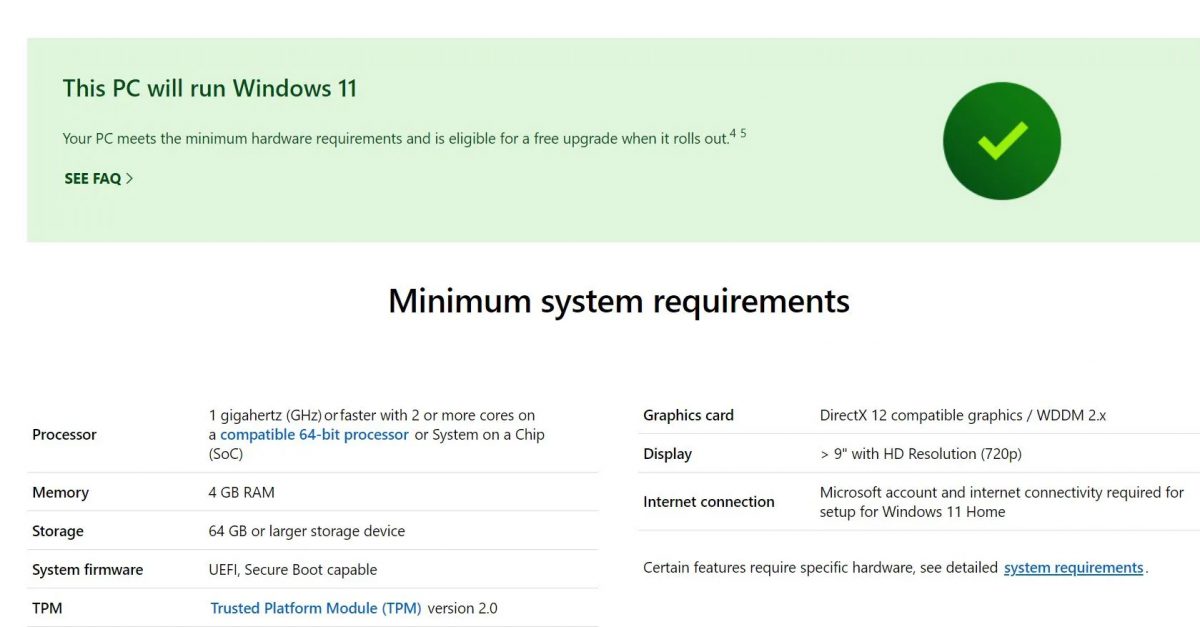This screenshot has width=1200, height=627.
Task: Click the 'UEFI, Secure Boot capable' value
Action: 292,570
